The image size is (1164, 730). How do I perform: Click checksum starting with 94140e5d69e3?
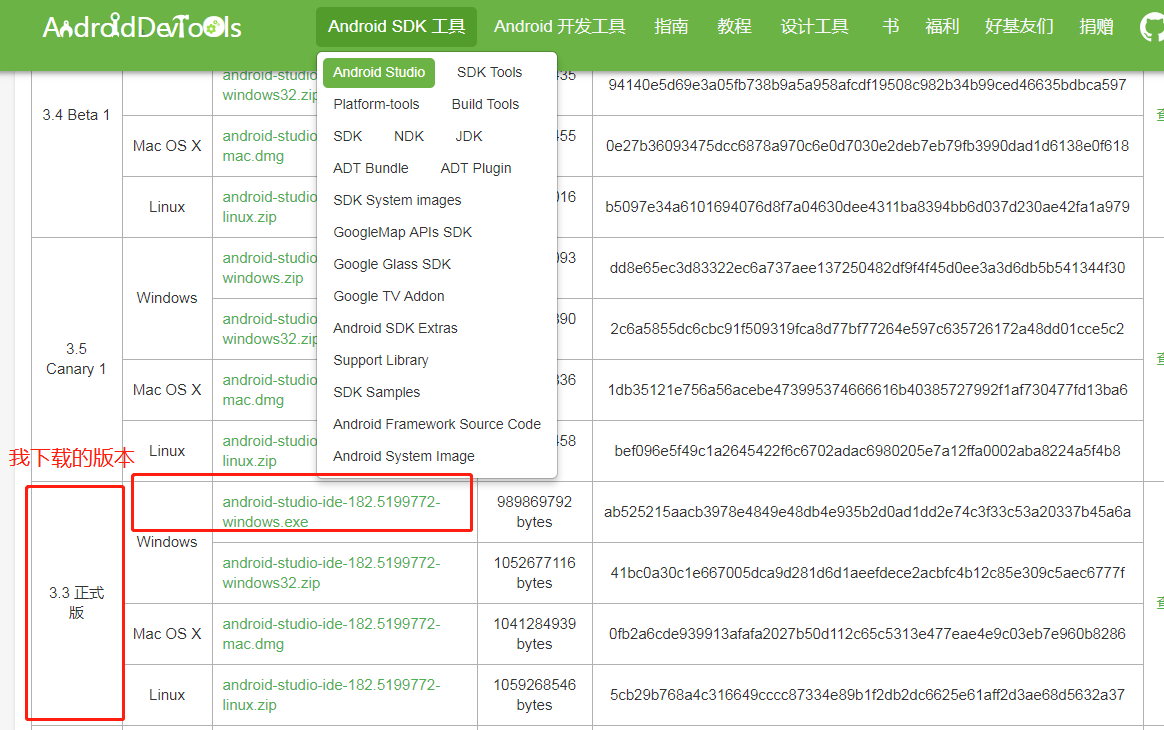tap(867, 85)
